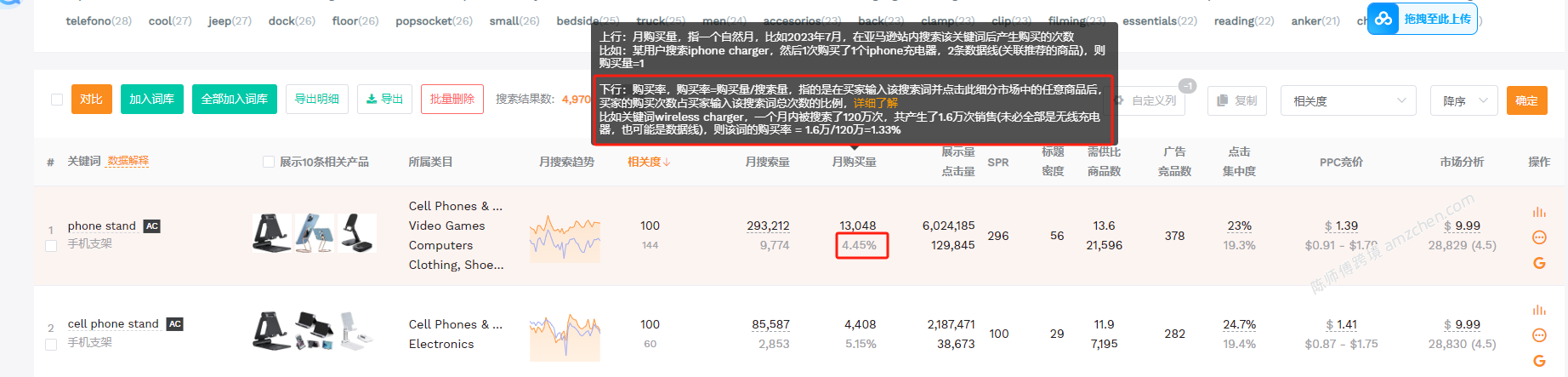Click first product thumbnail in cell phone stand row
Image resolution: width=1568 pixels, height=377 pixels.
(x=272, y=331)
